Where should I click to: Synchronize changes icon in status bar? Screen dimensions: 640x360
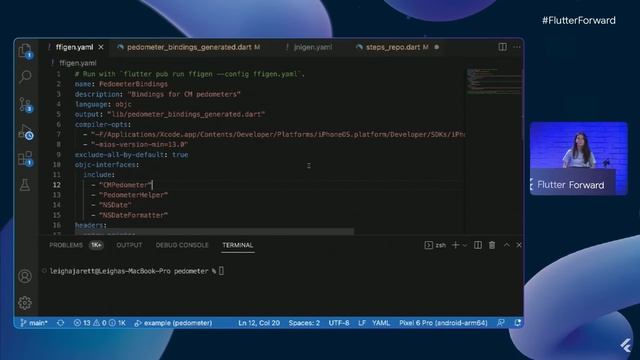pyautogui.click(x=60, y=323)
